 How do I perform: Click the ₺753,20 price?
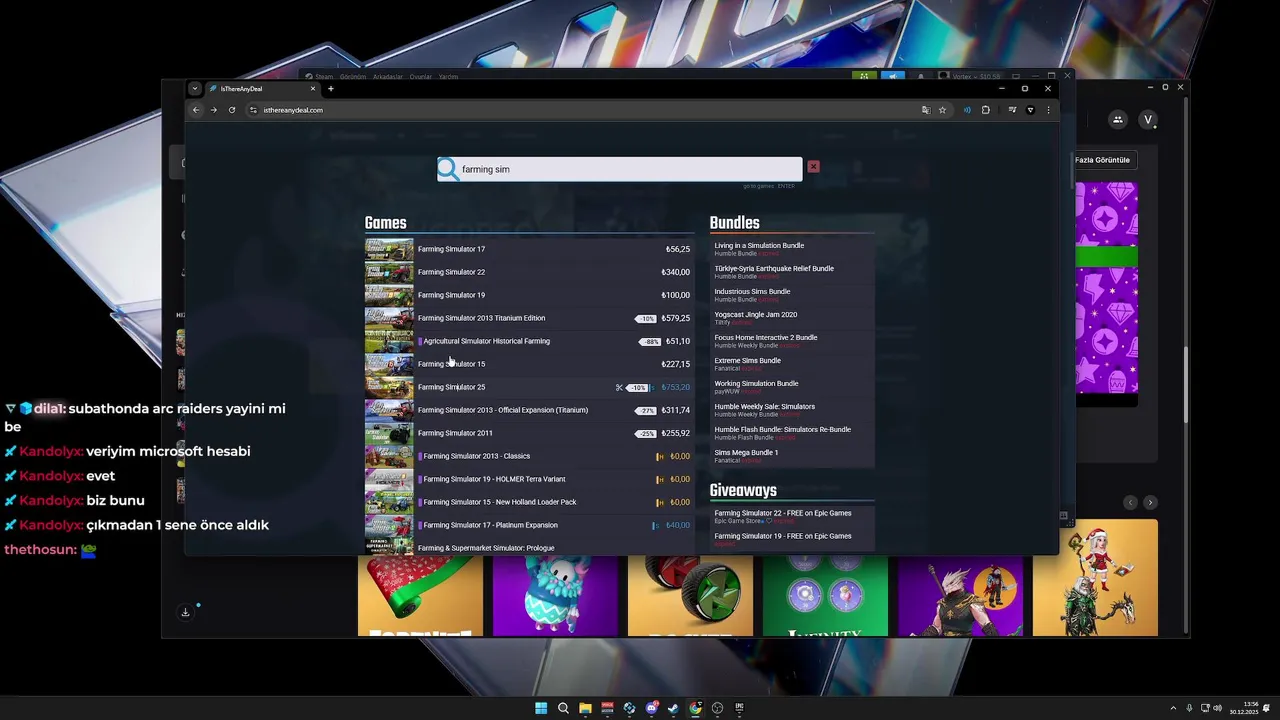click(676, 387)
